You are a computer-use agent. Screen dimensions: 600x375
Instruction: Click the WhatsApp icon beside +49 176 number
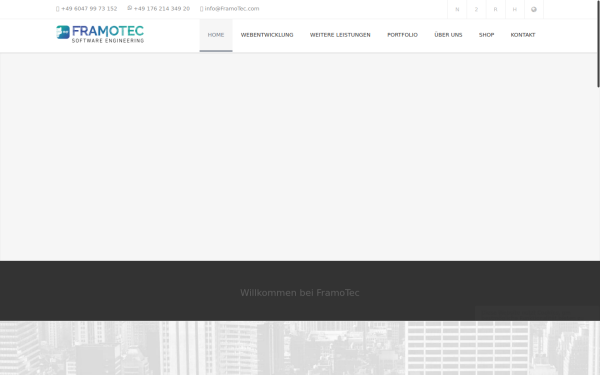click(130, 8)
